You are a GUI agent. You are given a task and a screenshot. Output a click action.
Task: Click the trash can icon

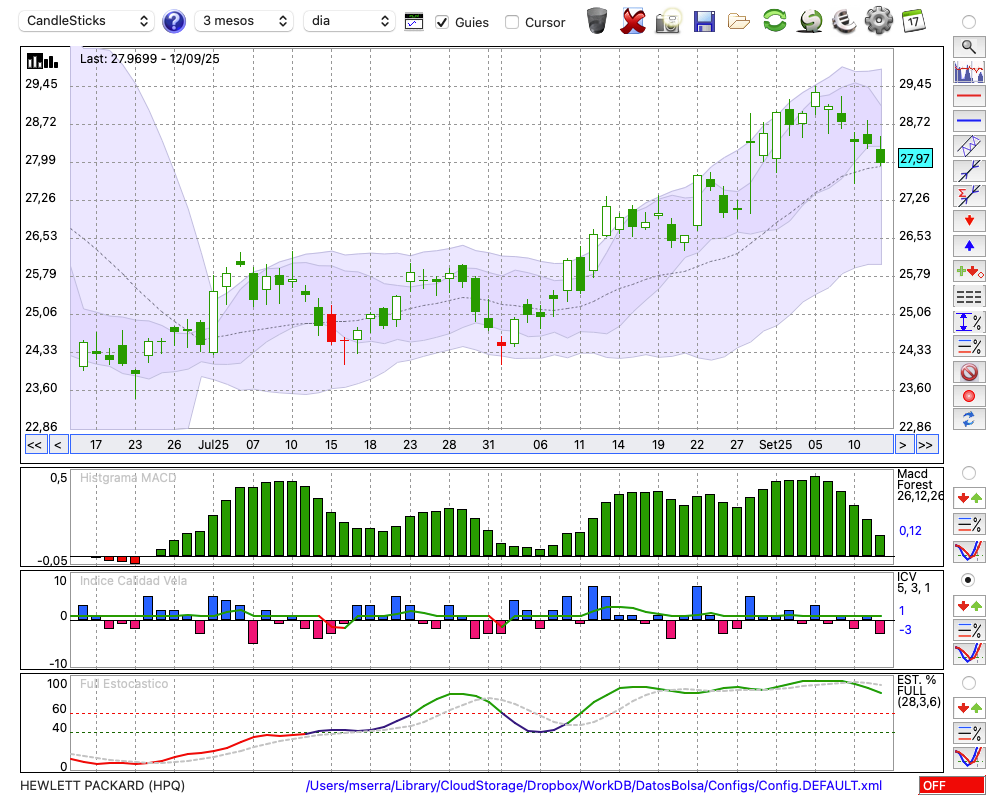[x=597, y=20]
